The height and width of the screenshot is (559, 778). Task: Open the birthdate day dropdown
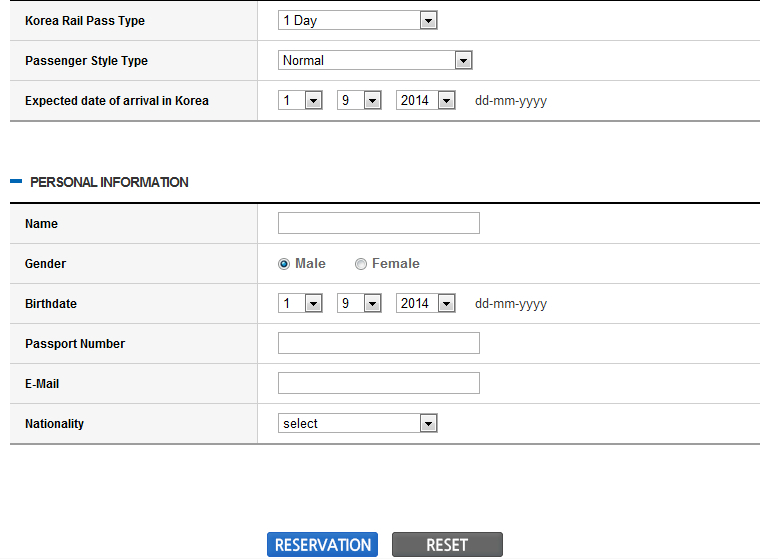click(300, 304)
